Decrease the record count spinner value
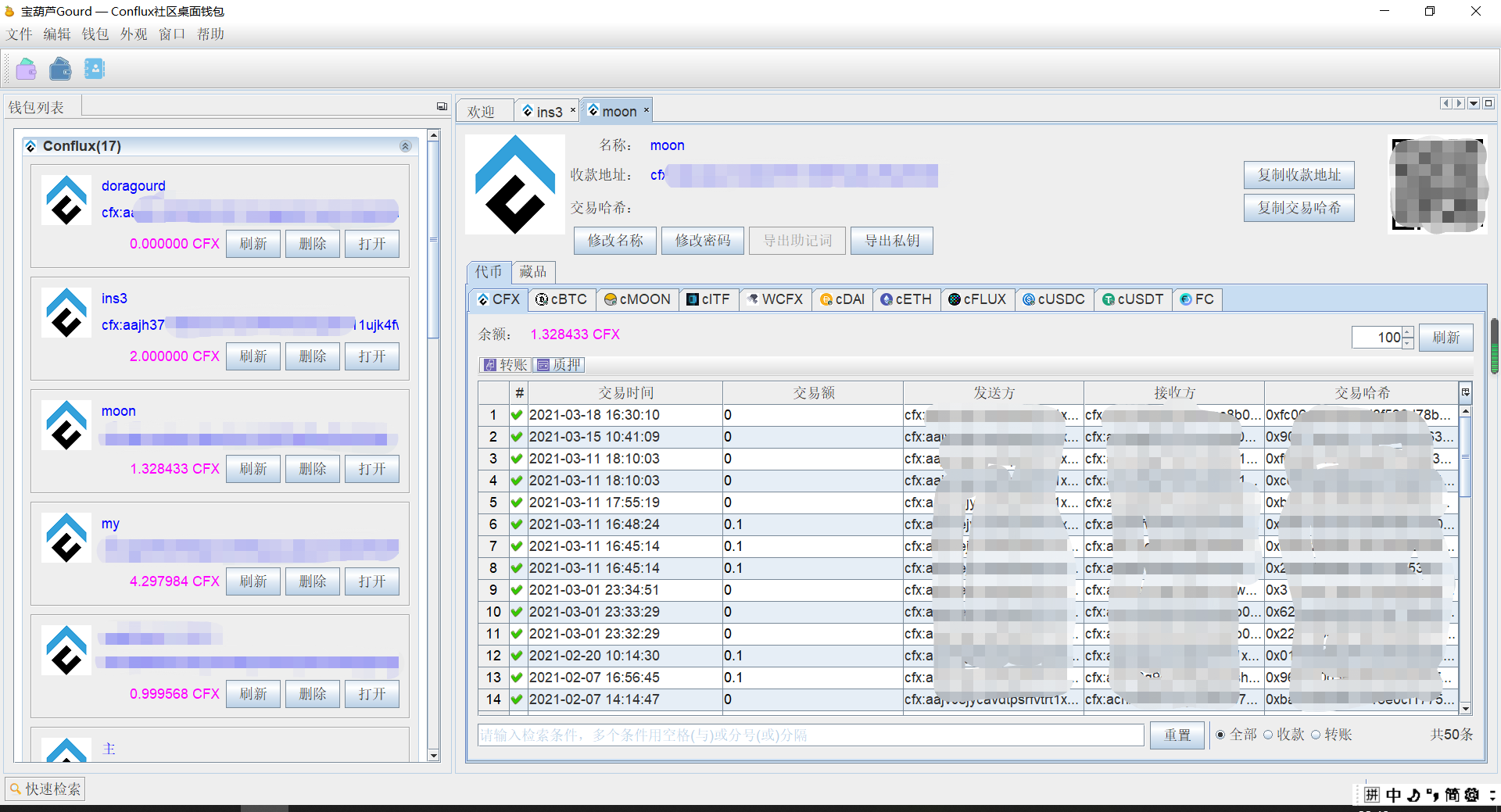 [x=1408, y=343]
